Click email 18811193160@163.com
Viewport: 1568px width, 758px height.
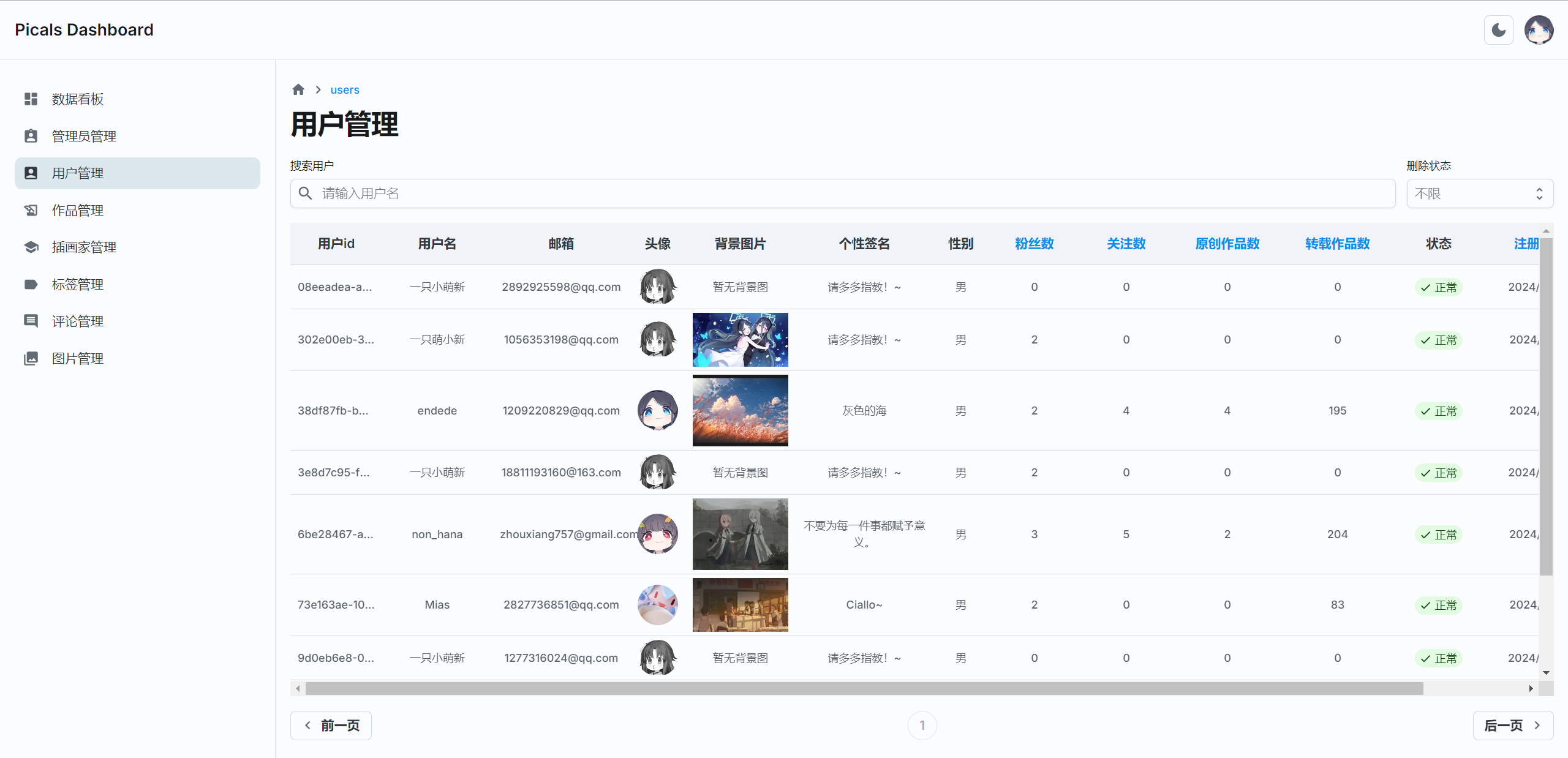[561, 472]
